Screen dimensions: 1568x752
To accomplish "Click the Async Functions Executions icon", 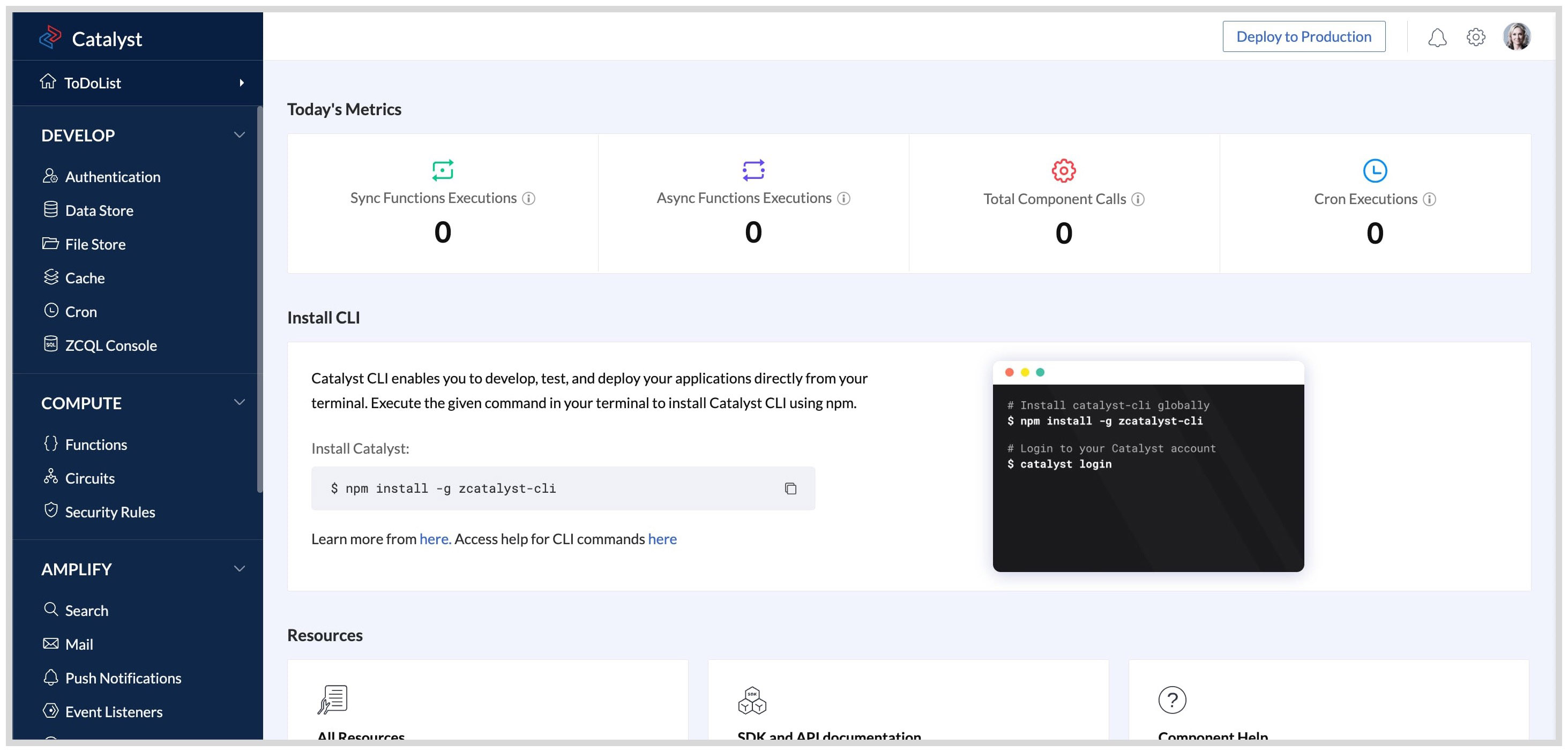I will point(753,170).
